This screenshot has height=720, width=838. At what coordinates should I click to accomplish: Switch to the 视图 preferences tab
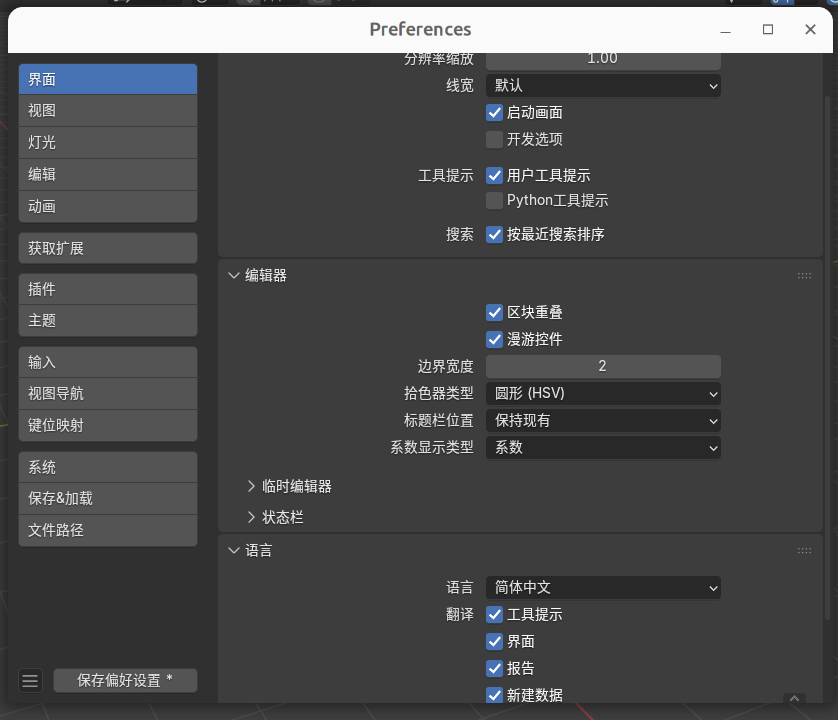click(x=108, y=111)
